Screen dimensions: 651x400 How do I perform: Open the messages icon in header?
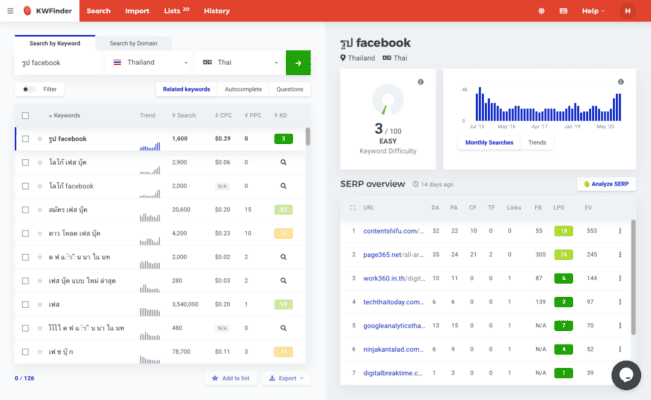(563, 11)
